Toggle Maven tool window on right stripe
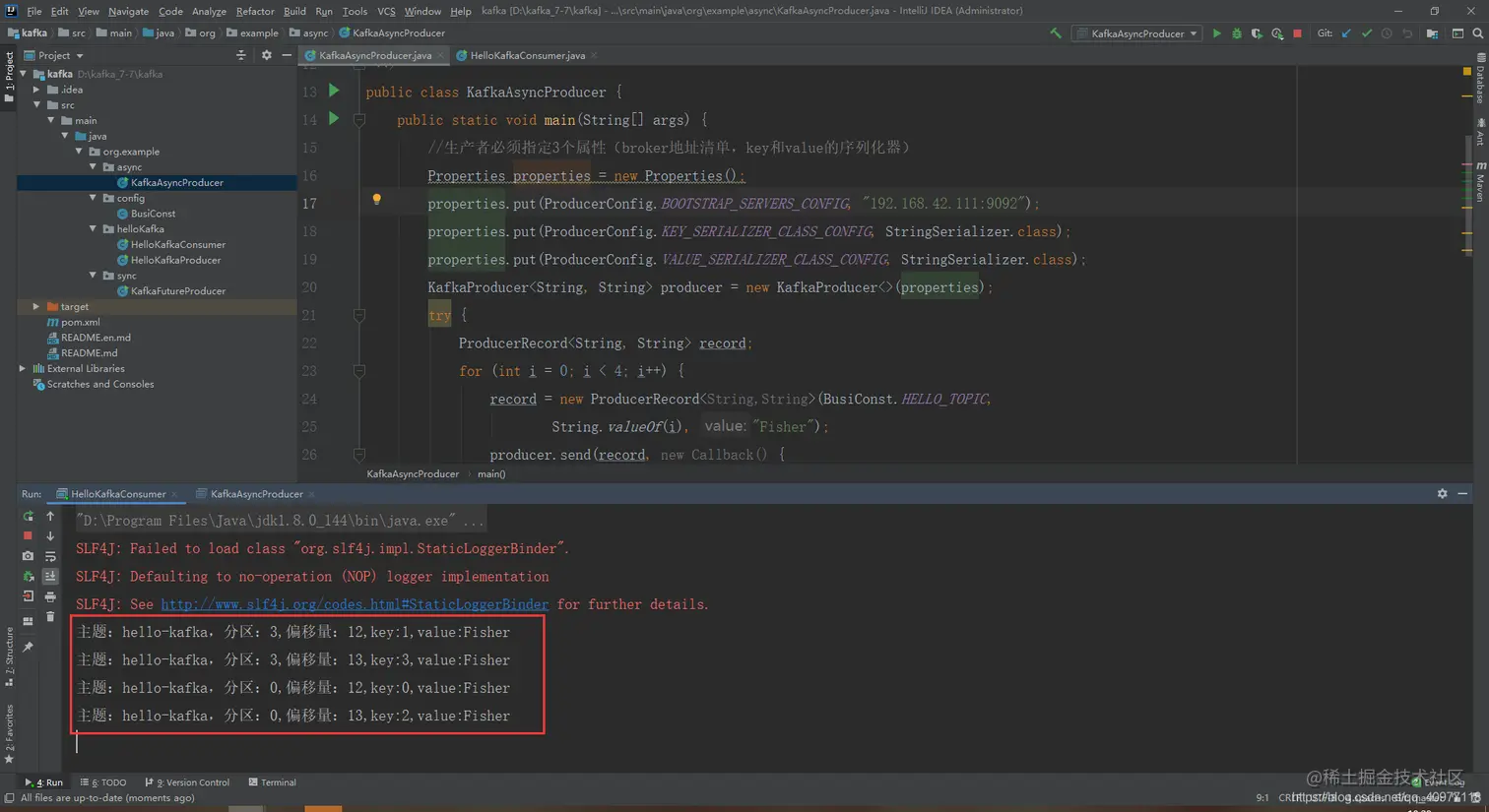This screenshot has width=1489, height=812. pos(1480,182)
